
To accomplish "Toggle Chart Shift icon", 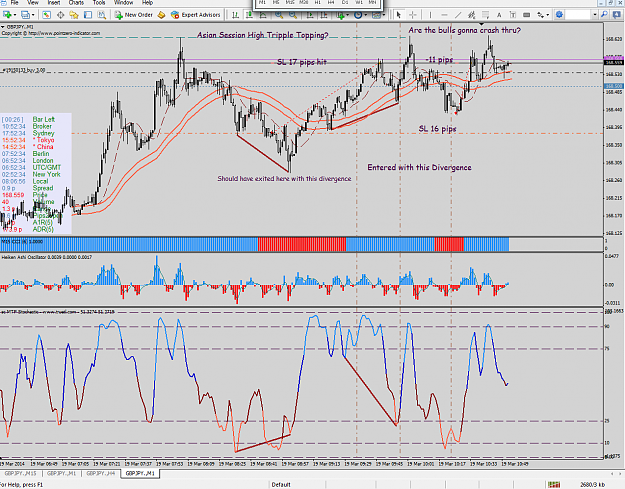I will coord(324,15).
